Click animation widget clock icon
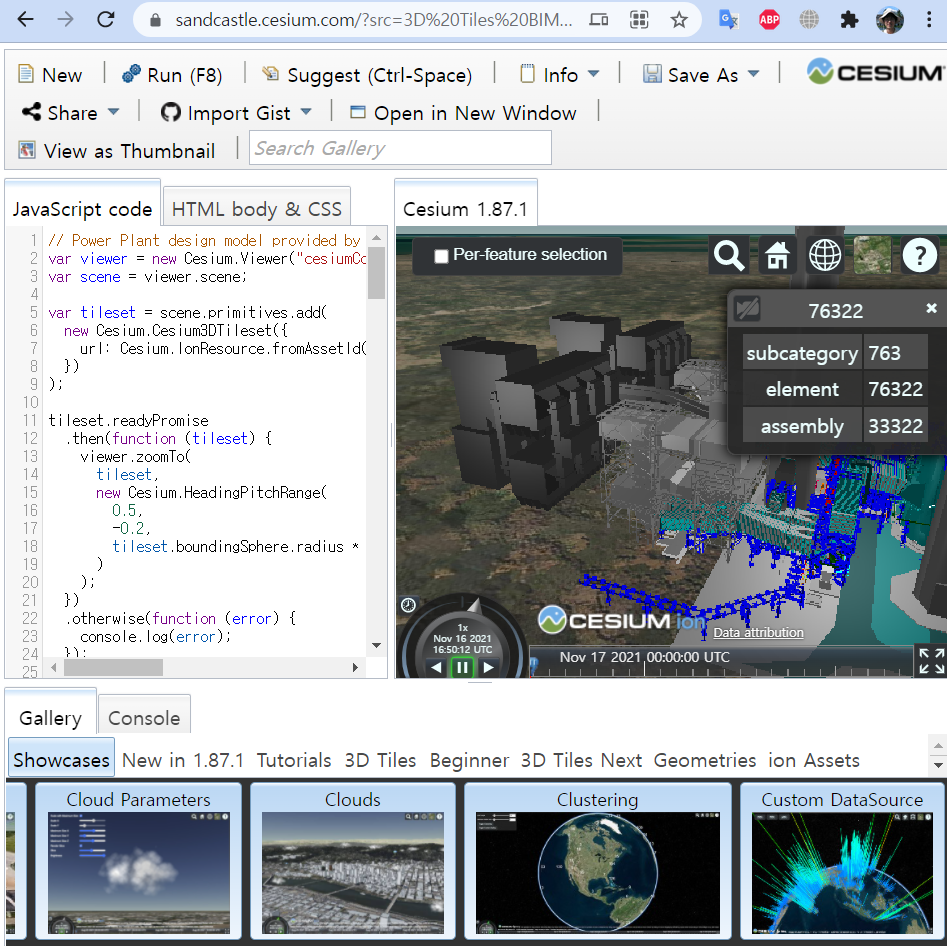 tap(408, 605)
